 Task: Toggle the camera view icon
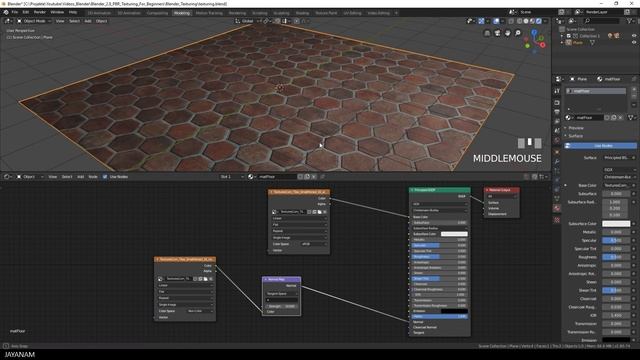click(498, 33)
